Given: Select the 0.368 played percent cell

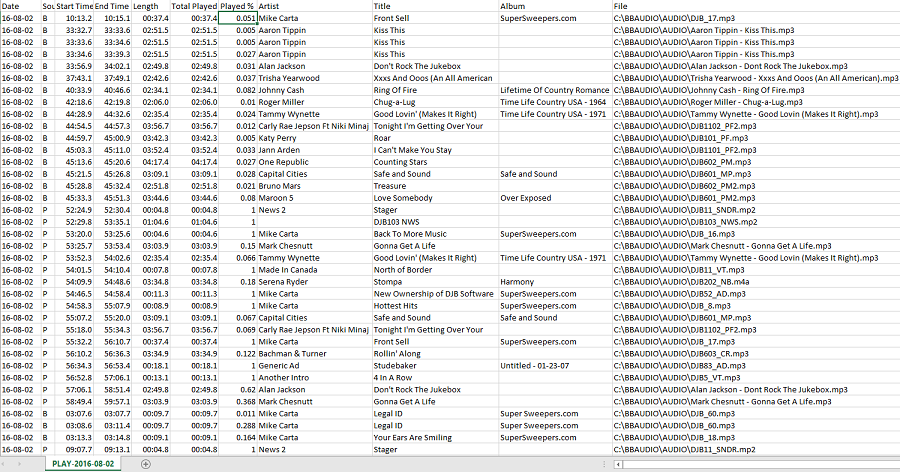Looking at the screenshot, I should pos(238,401).
